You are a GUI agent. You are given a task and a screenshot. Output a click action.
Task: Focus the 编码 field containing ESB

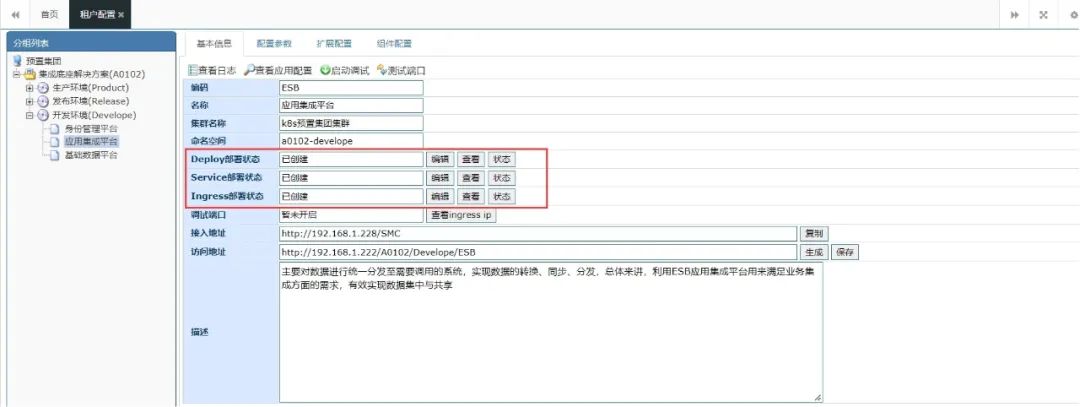click(x=351, y=87)
